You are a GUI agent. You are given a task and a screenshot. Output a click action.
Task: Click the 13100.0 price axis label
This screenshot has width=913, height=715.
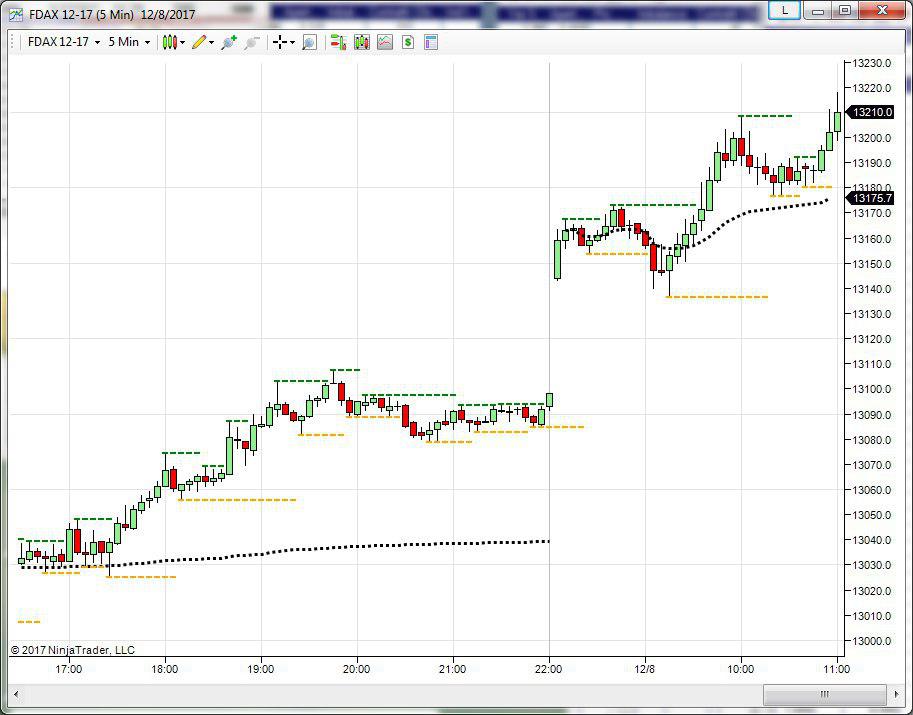click(871, 389)
